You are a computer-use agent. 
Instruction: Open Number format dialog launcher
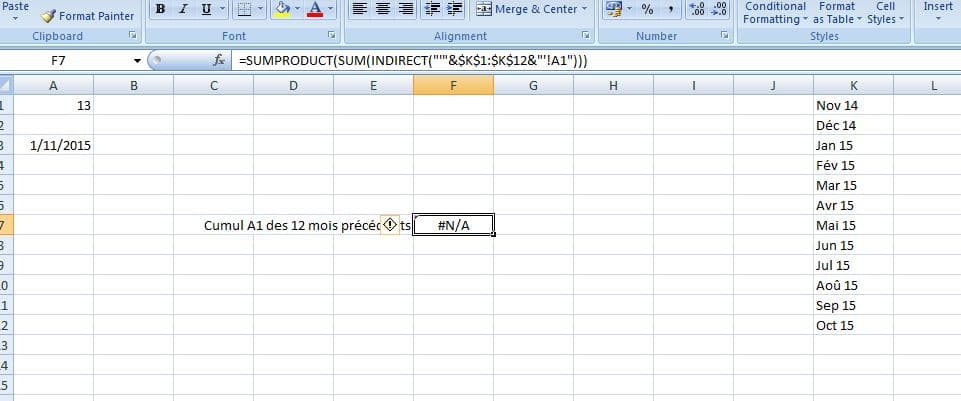[726, 36]
